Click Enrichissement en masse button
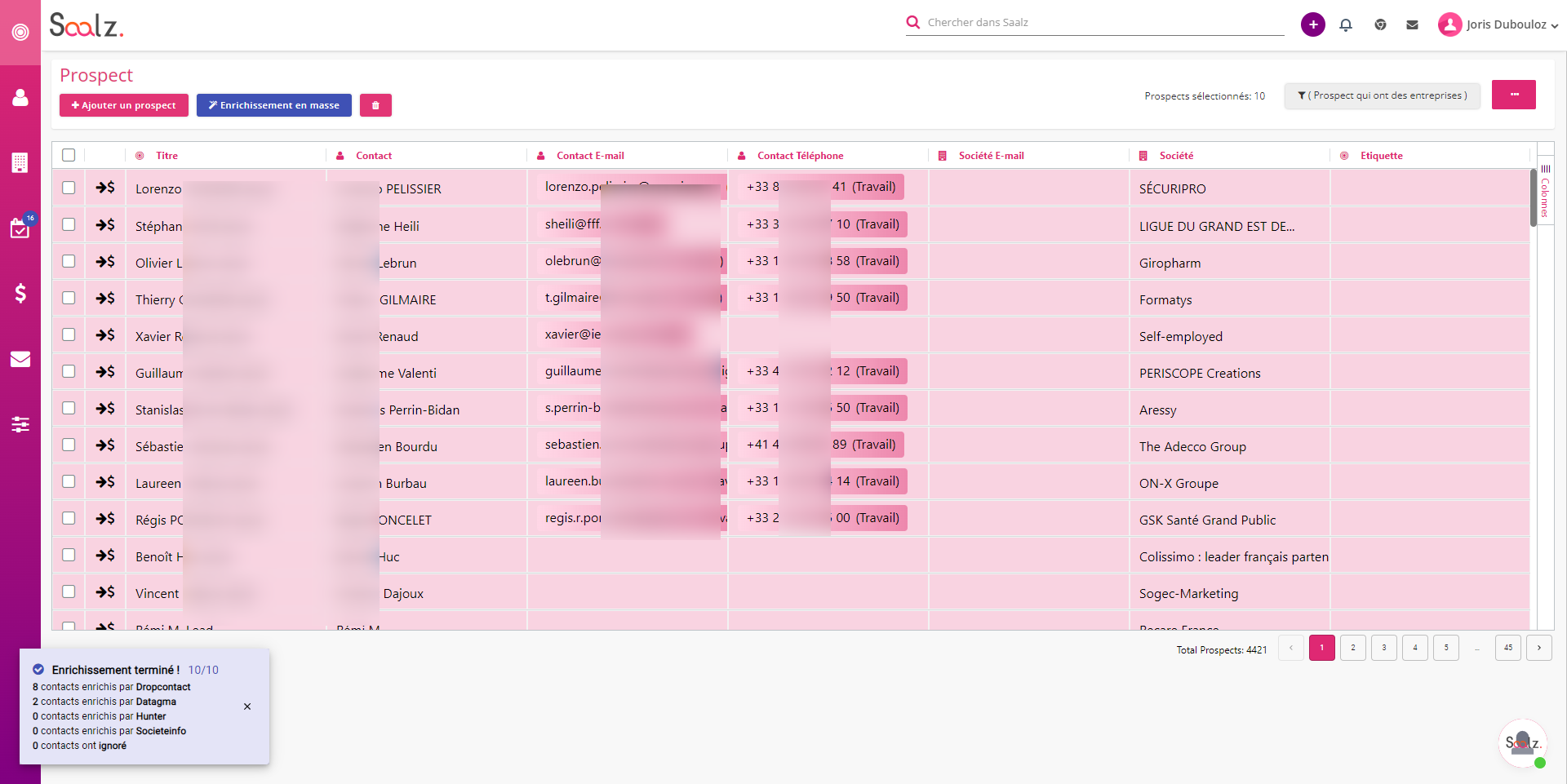 tap(274, 105)
